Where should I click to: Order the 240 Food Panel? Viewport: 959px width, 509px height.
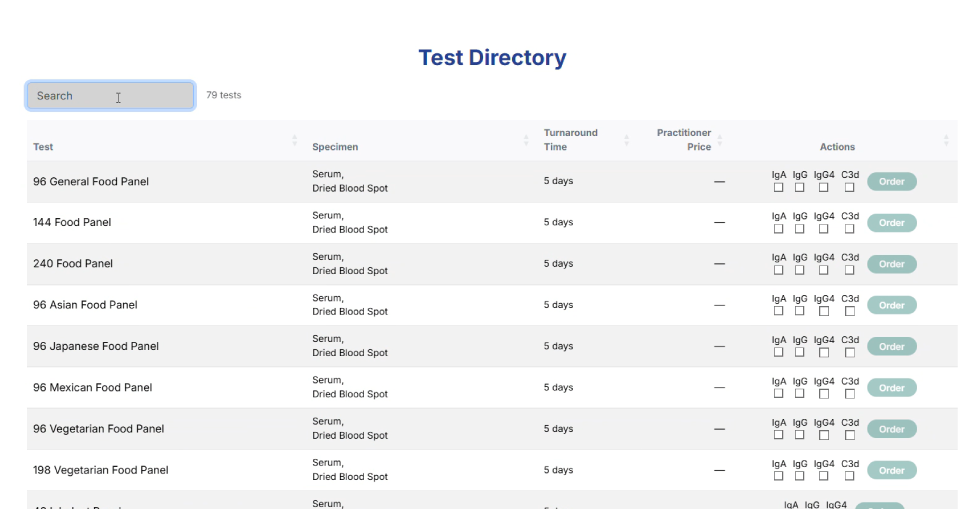pyautogui.click(x=892, y=264)
